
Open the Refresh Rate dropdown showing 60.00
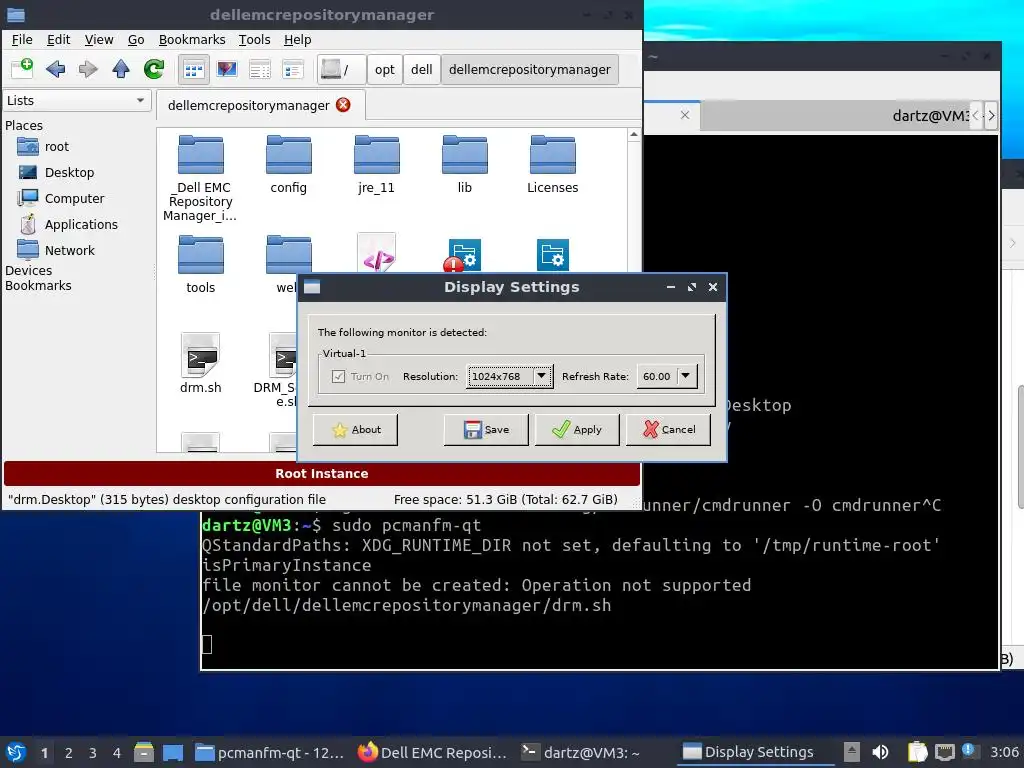[667, 377]
